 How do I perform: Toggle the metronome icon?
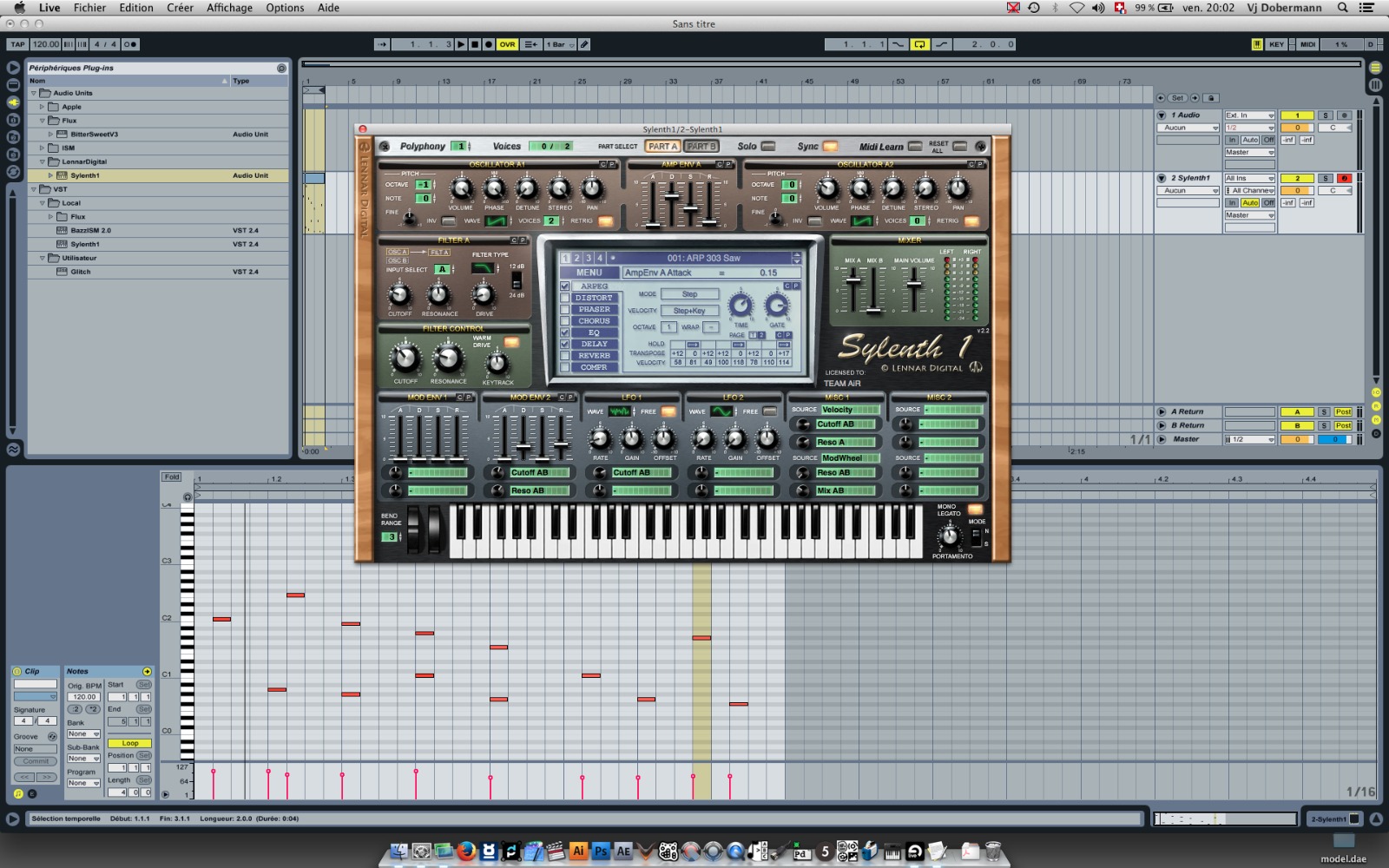pyautogui.click(x=130, y=44)
